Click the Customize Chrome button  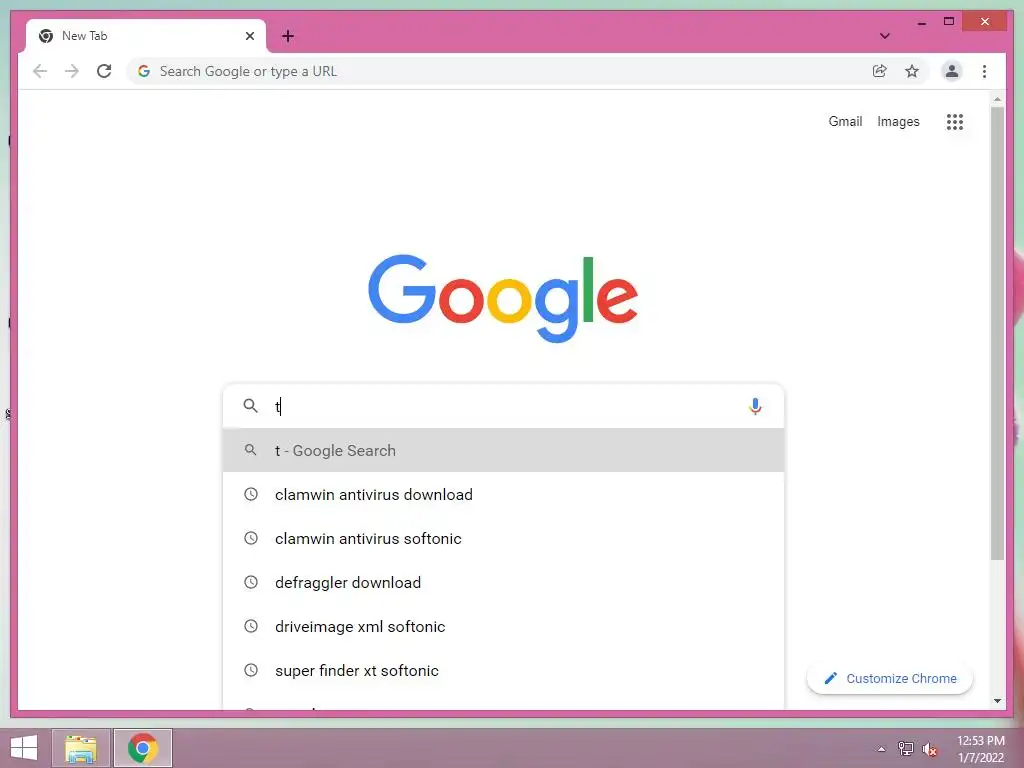pyautogui.click(x=889, y=679)
